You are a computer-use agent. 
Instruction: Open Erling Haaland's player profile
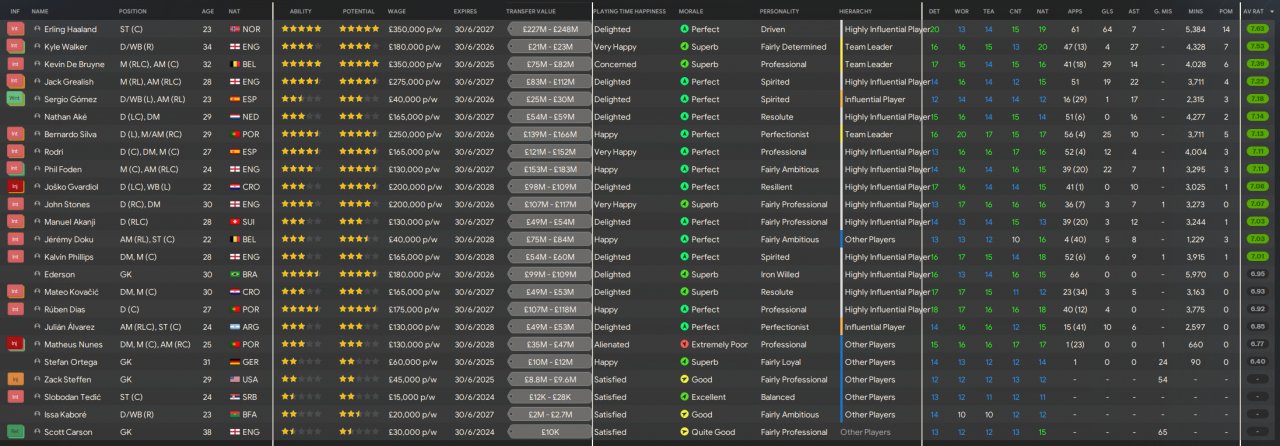click(x=69, y=29)
